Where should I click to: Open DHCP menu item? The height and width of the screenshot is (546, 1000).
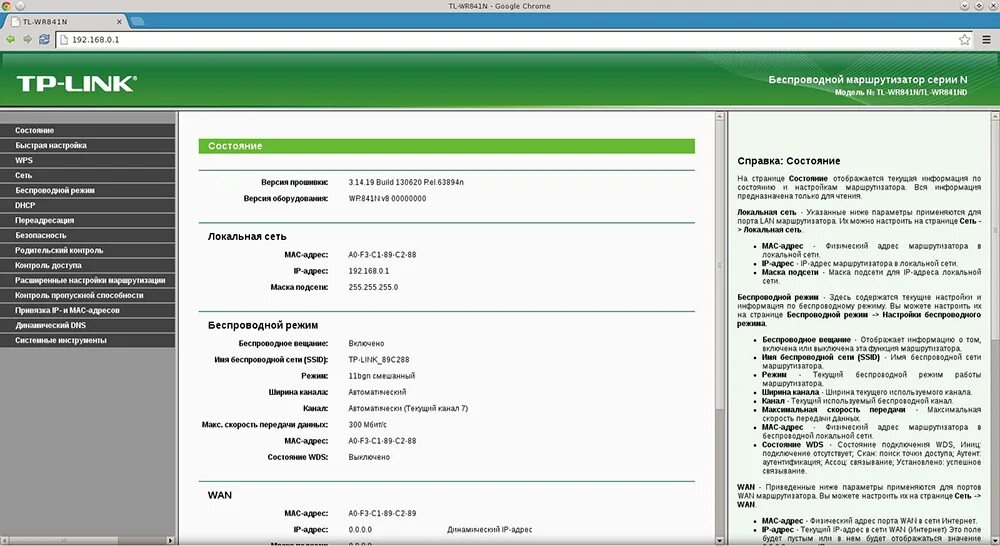pos(87,205)
